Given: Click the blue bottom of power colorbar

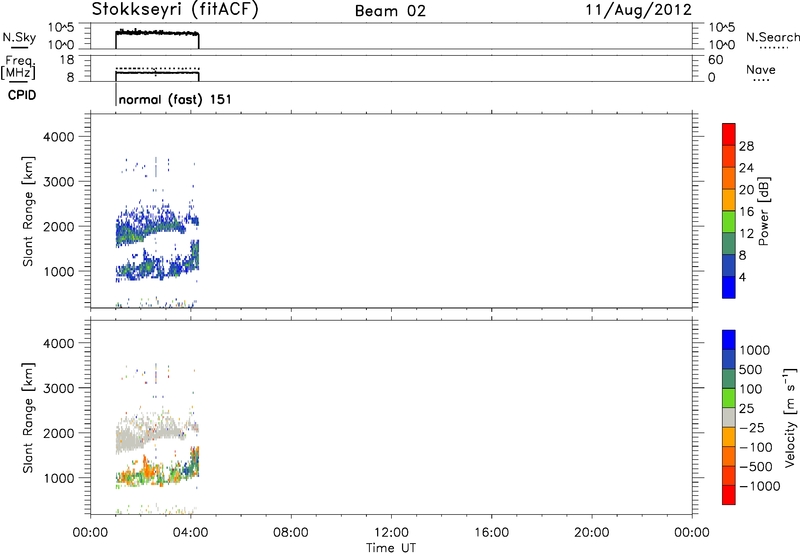Looking at the screenshot, I should tap(729, 287).
